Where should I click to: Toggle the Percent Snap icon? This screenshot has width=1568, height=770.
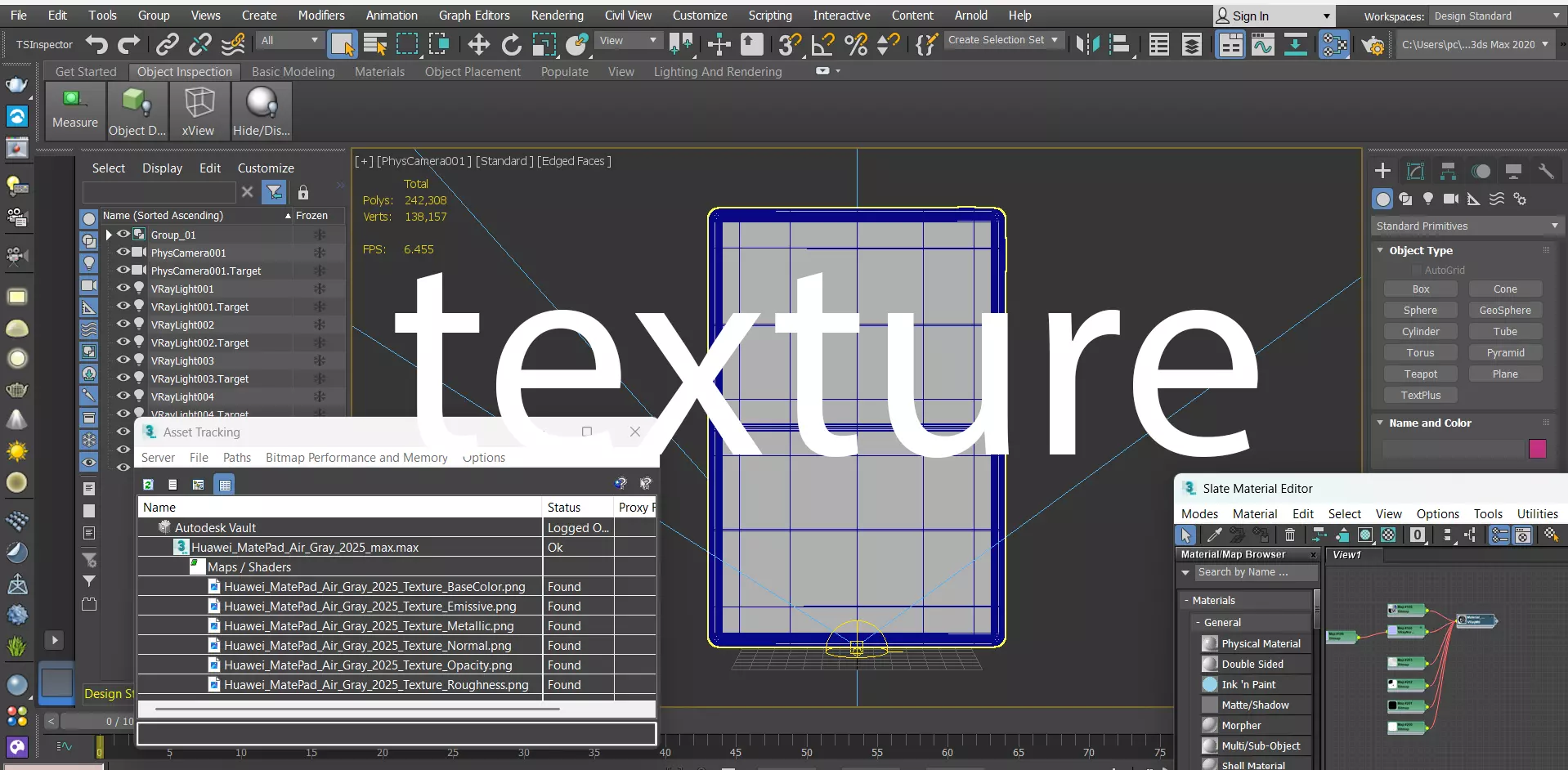[856, 44]
